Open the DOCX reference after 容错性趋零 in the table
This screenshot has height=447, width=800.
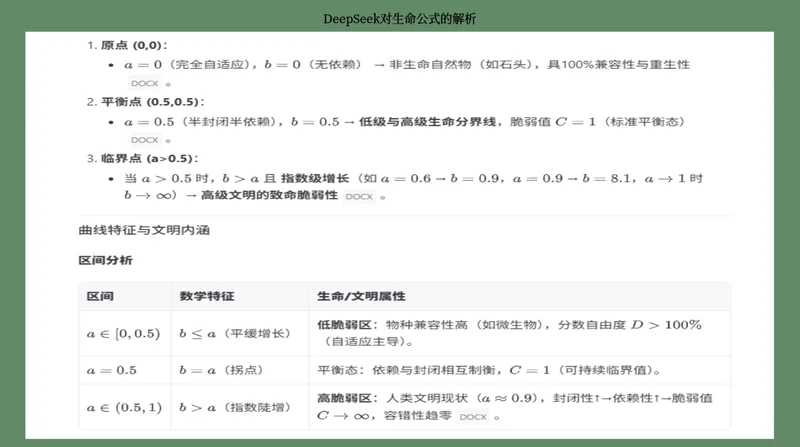coord(474,417)
